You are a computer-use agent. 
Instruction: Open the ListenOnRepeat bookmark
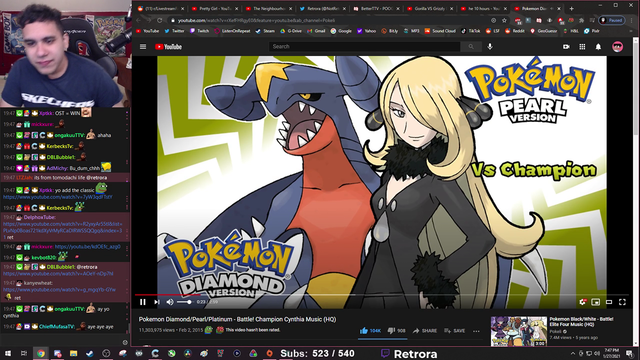click(x=232, y=31)
